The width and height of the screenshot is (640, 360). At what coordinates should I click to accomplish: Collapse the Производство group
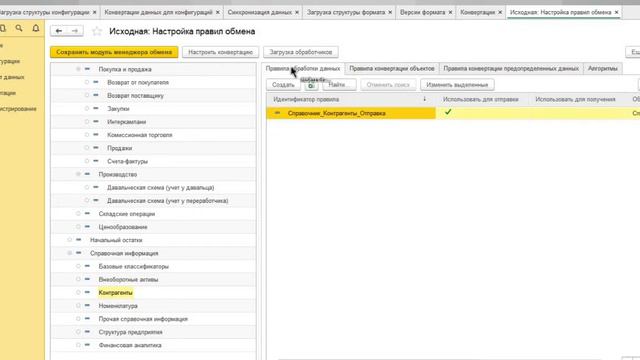pos(78,174)
